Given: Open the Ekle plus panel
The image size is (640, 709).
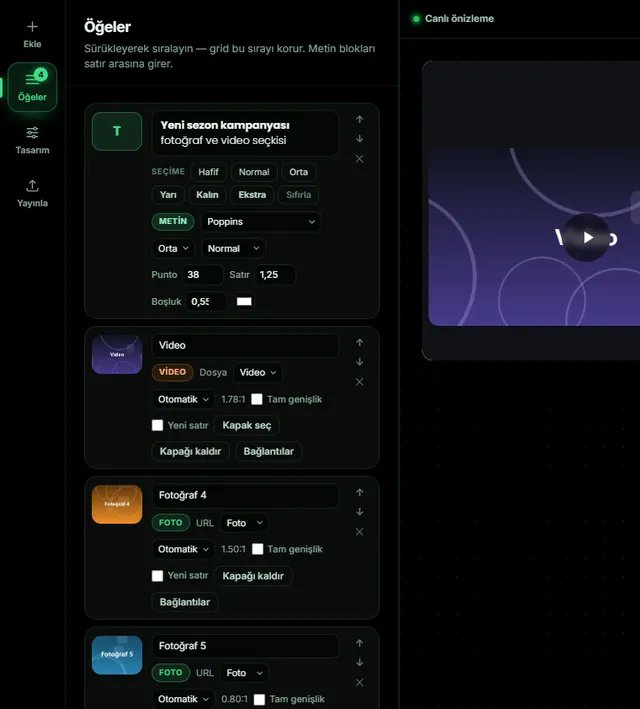Looking at the screenshot, I should [x=32, y=34].
